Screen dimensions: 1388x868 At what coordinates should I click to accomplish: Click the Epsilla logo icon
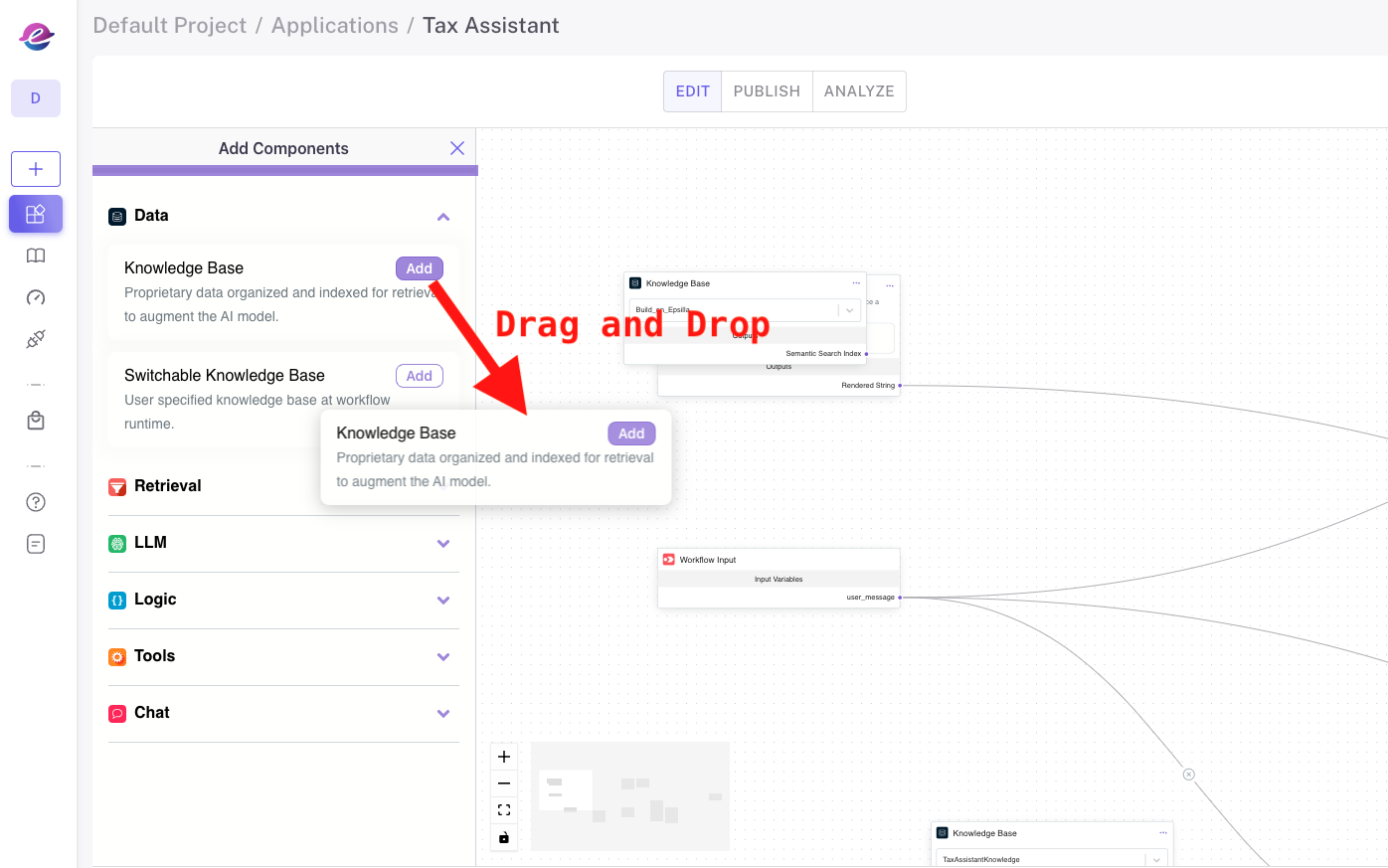(36, 37)
